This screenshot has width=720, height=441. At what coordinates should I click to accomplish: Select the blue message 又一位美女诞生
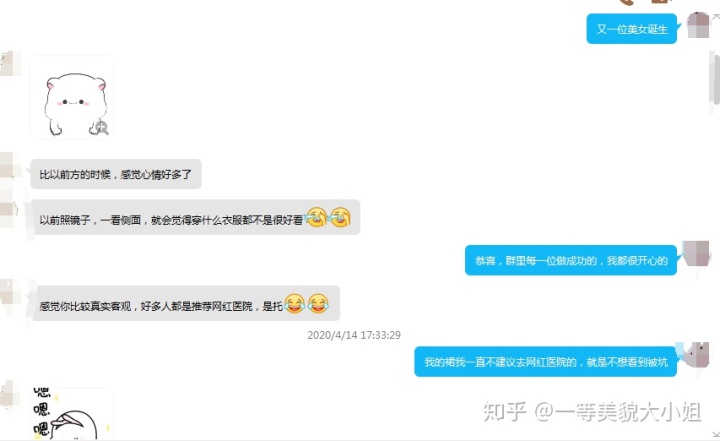coord(631,29)
